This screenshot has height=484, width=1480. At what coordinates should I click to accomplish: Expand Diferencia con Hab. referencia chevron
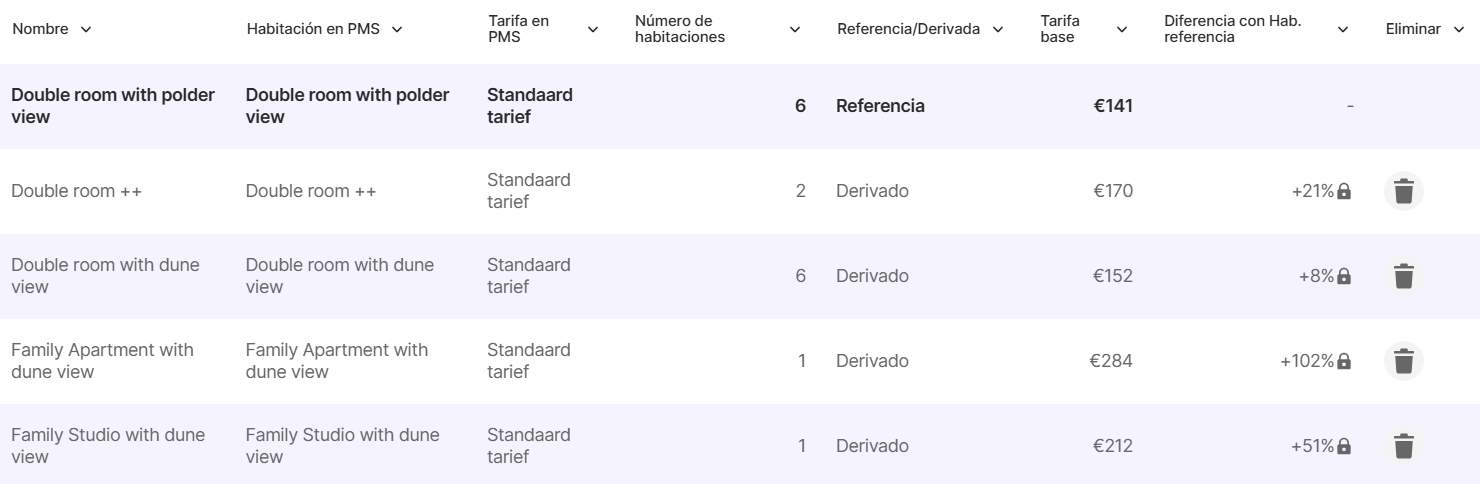click(x=1343, y=29)
